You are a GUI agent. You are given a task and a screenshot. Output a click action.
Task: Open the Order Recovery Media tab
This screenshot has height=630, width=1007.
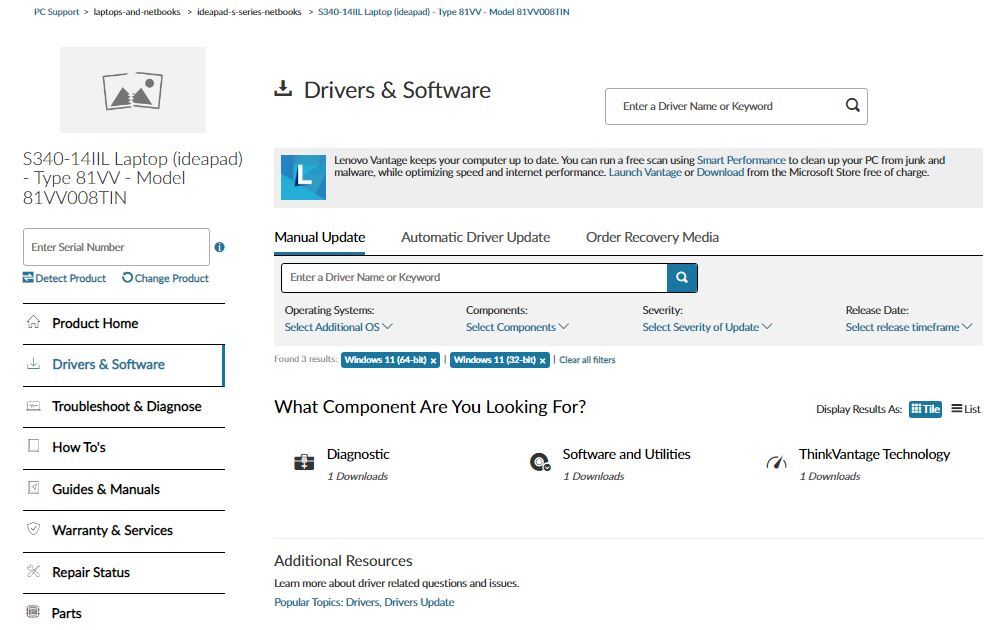point(652,237)
